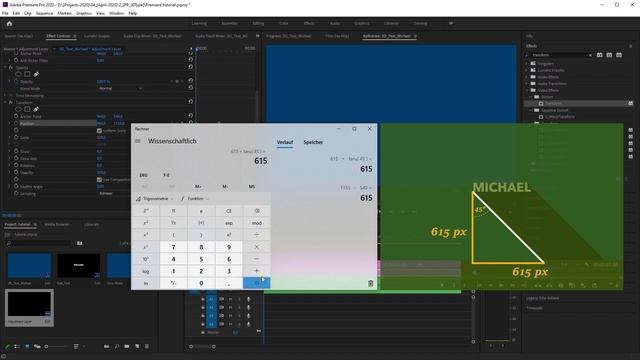Image resolution: width=640 pixels, height=360 pixels.
Task: Uncheck Use Composition's Shutter Angle checkbox
Action: 99,180
